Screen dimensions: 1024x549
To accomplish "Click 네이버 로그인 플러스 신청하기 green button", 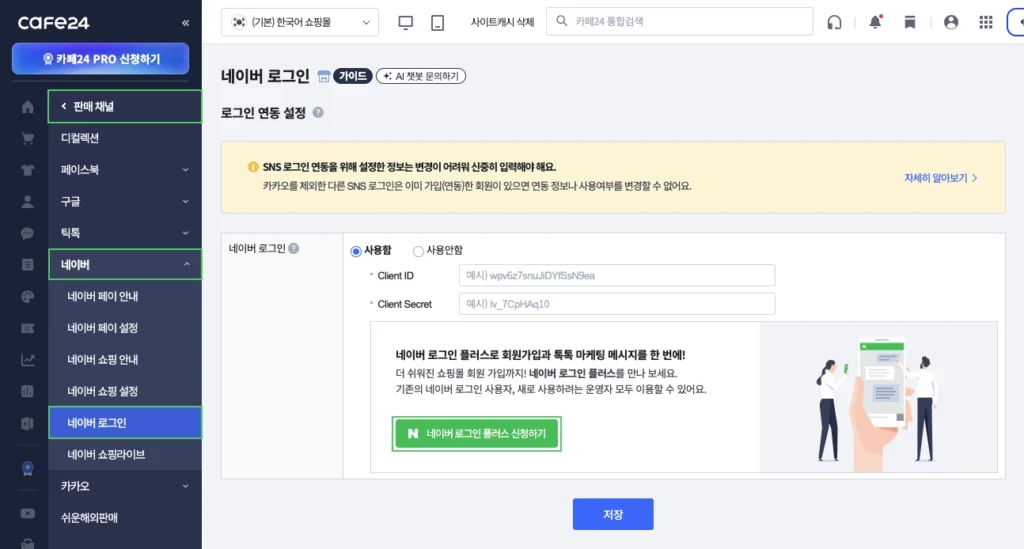I will 477,433.
